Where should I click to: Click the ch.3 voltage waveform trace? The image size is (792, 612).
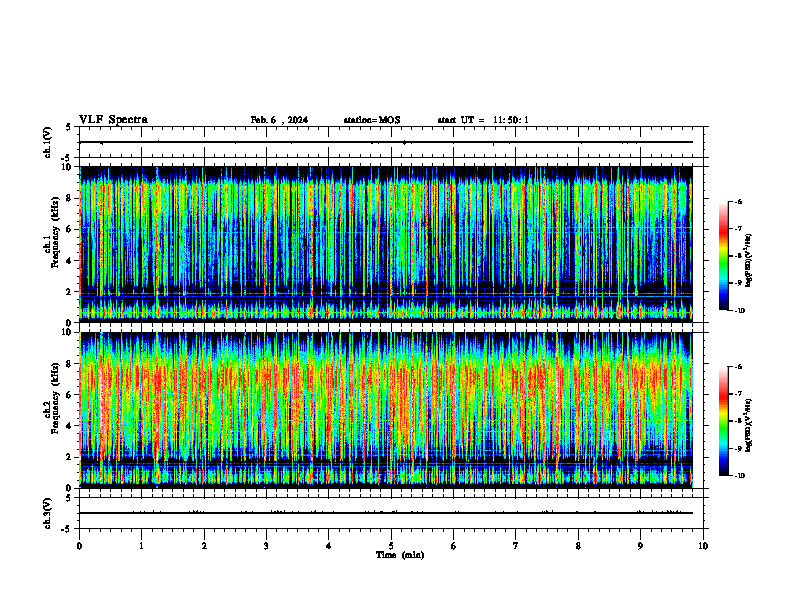(x=386, y=513)
